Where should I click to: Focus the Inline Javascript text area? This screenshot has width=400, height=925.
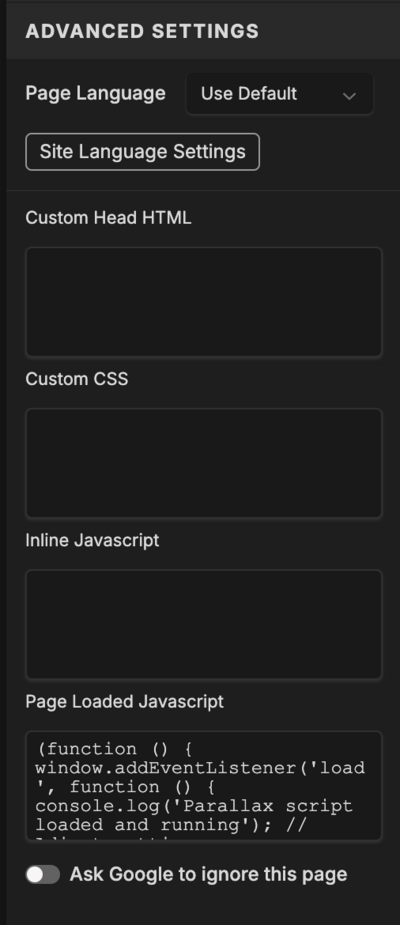click(x=204, y=624)
